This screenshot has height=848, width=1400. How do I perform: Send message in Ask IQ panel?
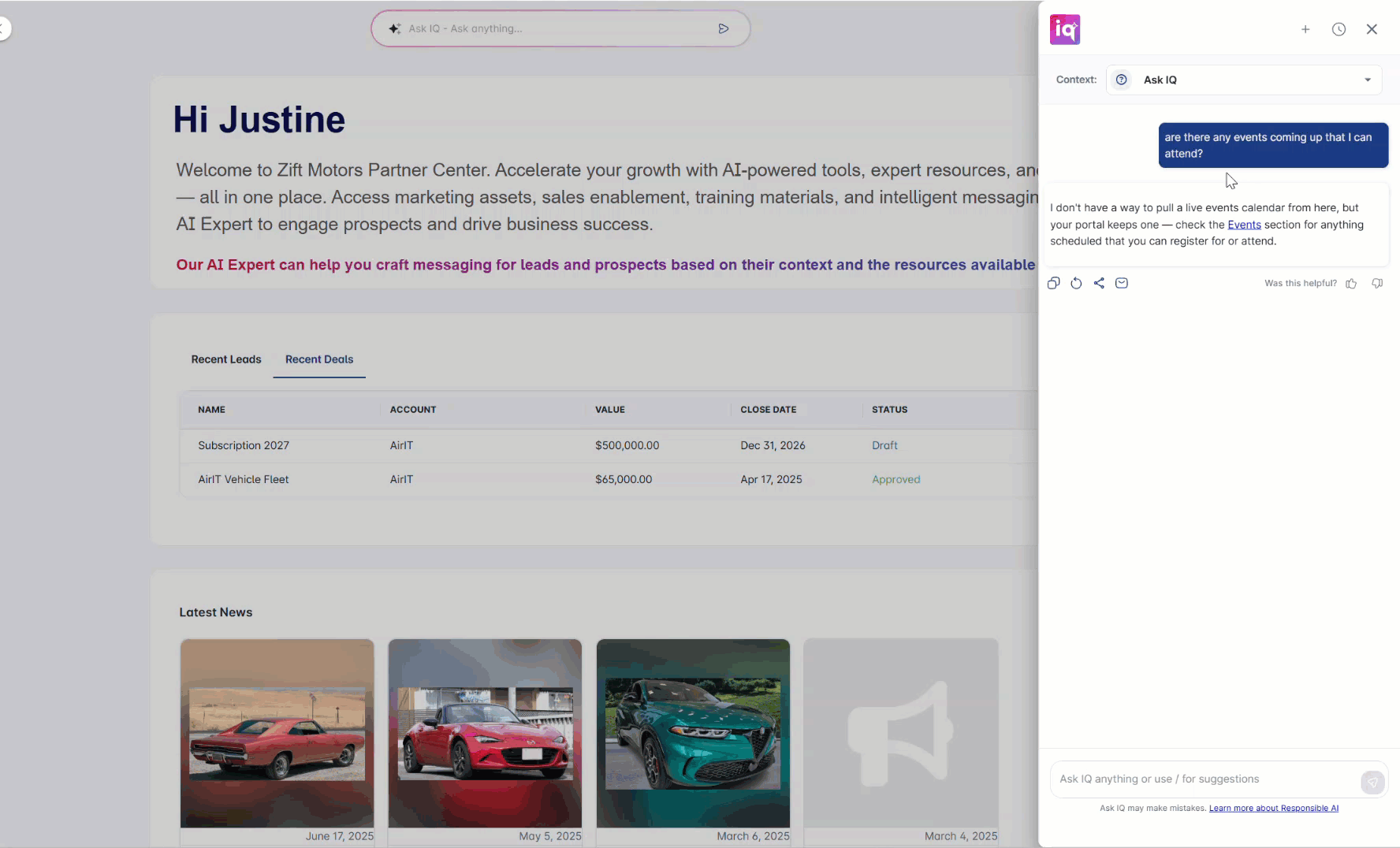[x=1372, y=782]
